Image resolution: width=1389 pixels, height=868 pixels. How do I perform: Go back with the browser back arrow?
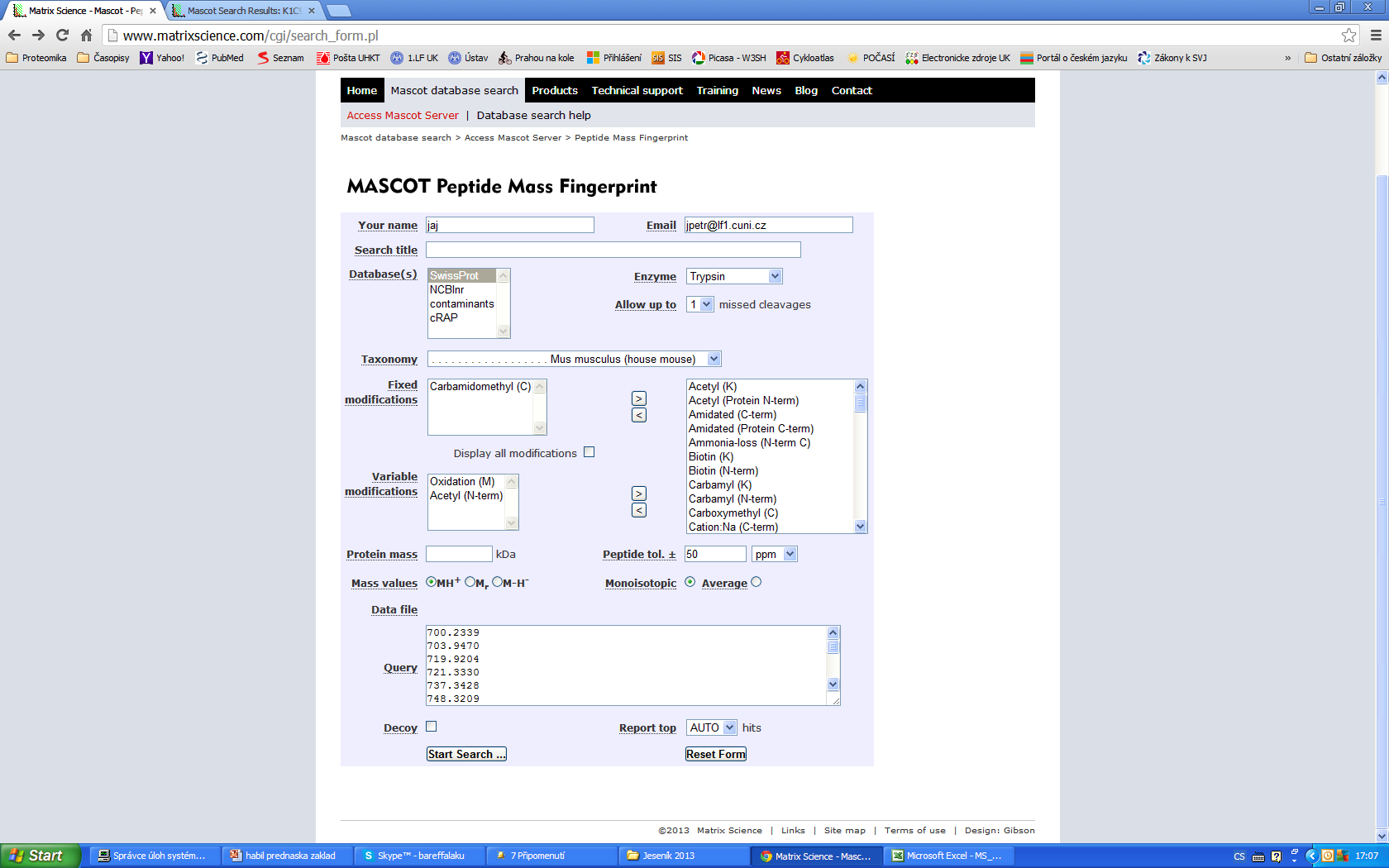pyautogui.click(x=14, y=35)
